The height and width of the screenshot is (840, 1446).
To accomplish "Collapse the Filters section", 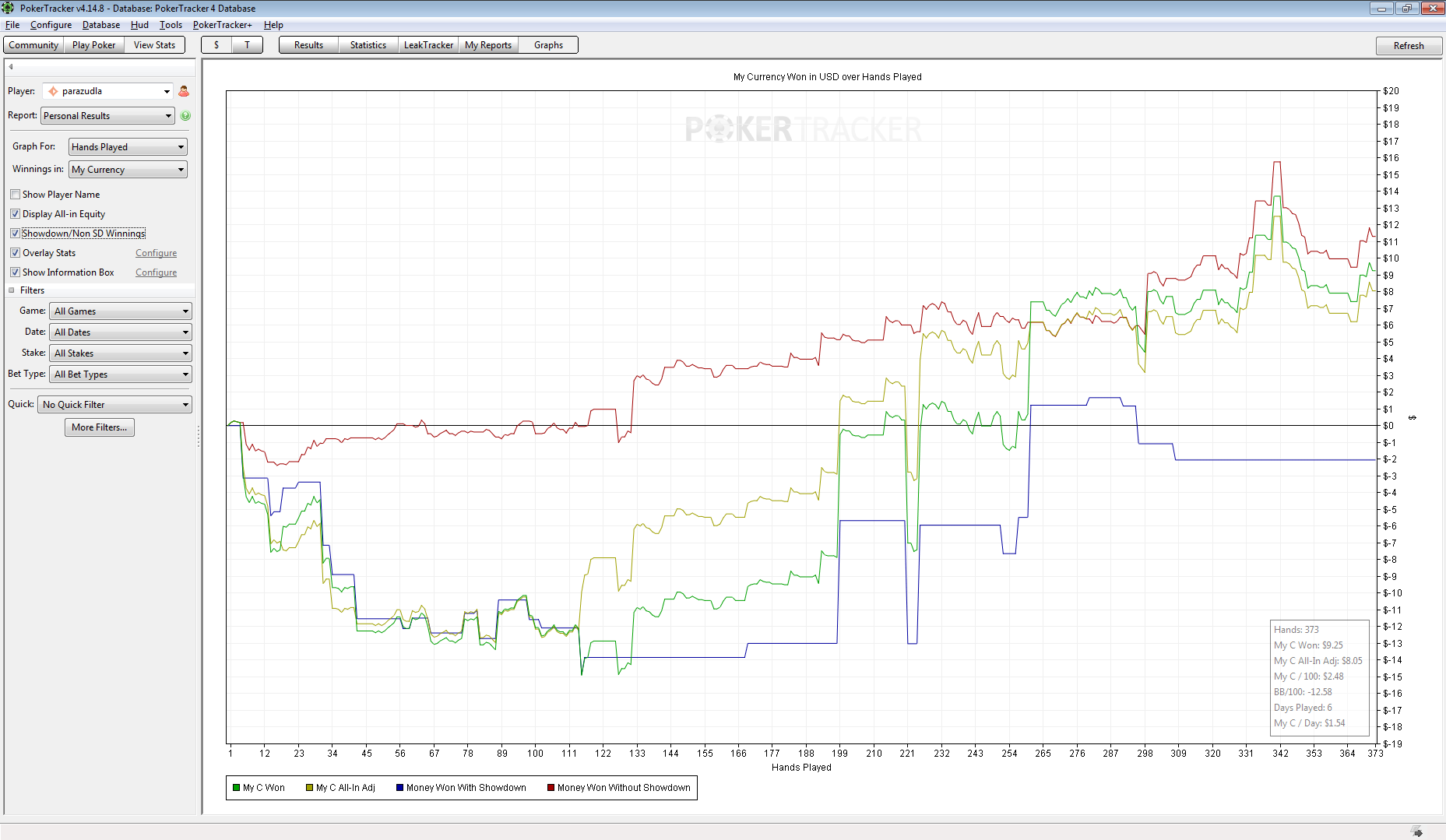I will 12,290.
